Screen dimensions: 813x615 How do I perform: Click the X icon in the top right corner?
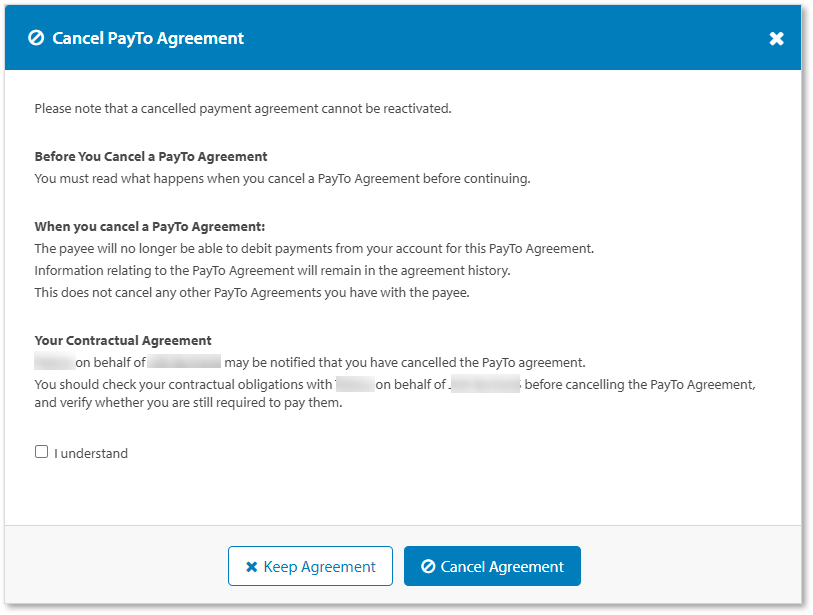[777, 38]
